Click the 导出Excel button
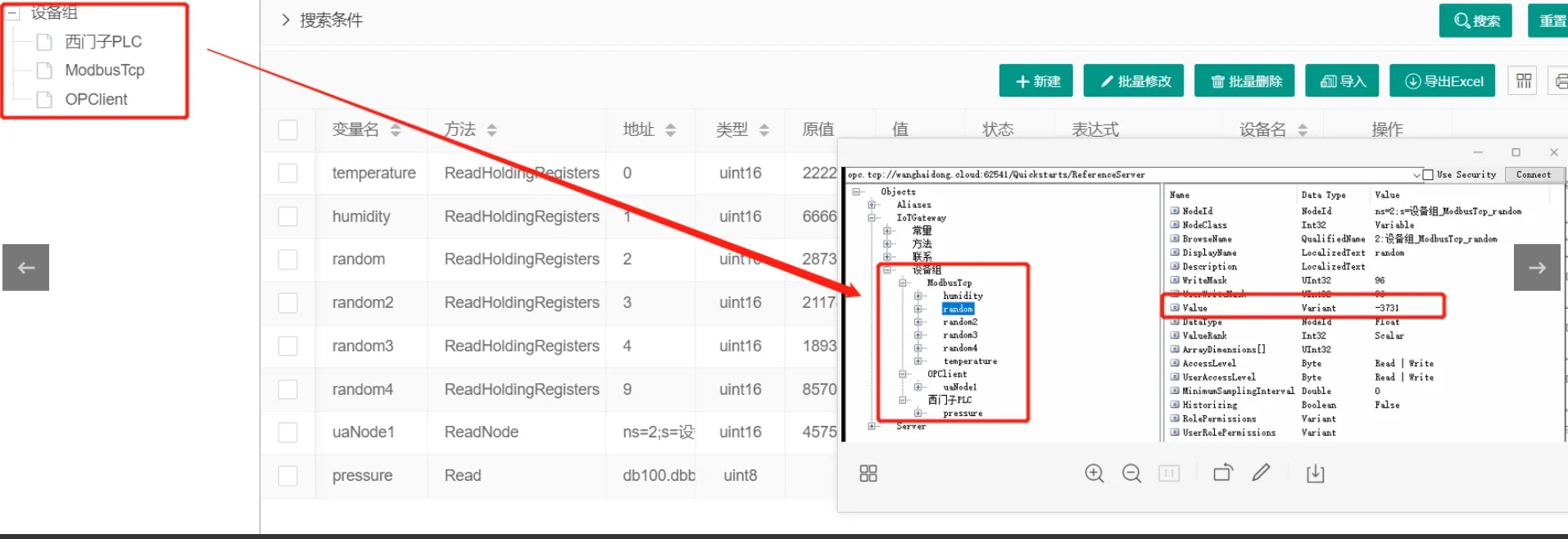Viewport: 1568px width, 539px height. (1443, 81)
